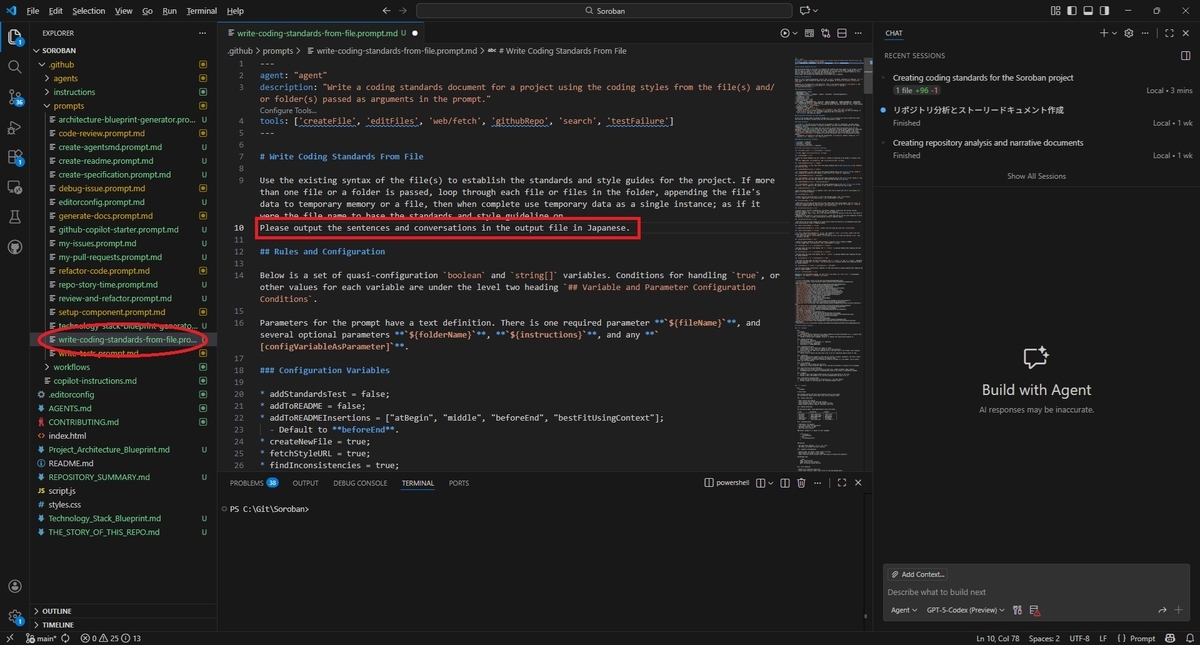Open the Accounts icon in activity bar

pyautogui.click(x=15, y=587)
